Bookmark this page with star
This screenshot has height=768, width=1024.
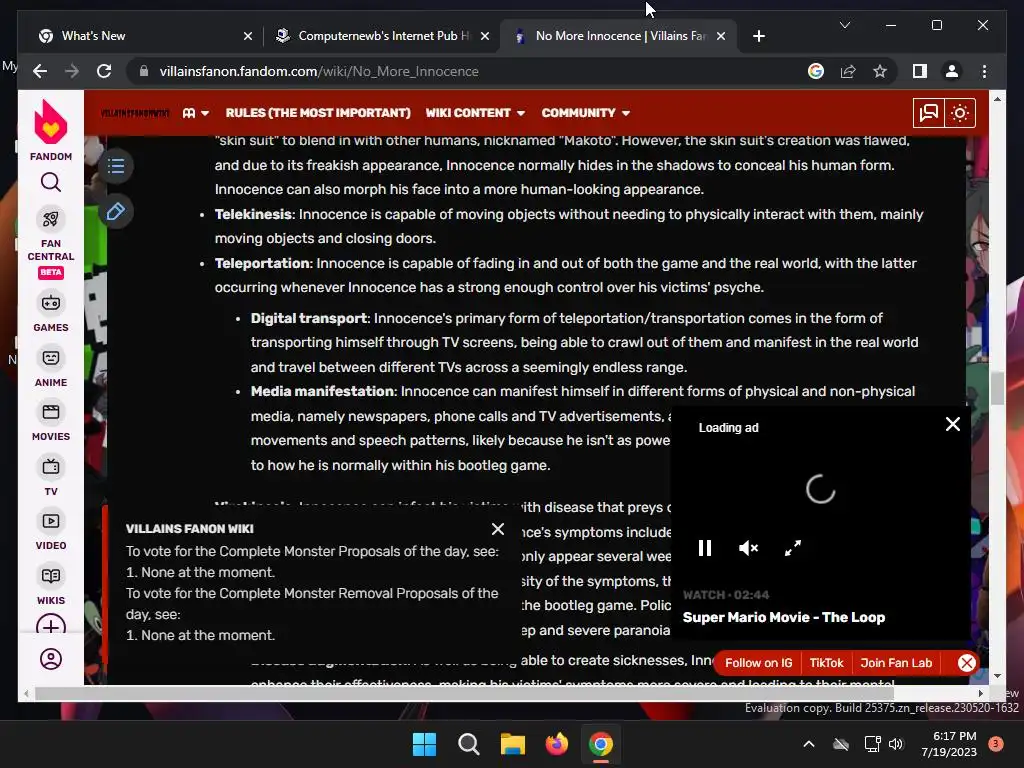click(x=880, y=71)
